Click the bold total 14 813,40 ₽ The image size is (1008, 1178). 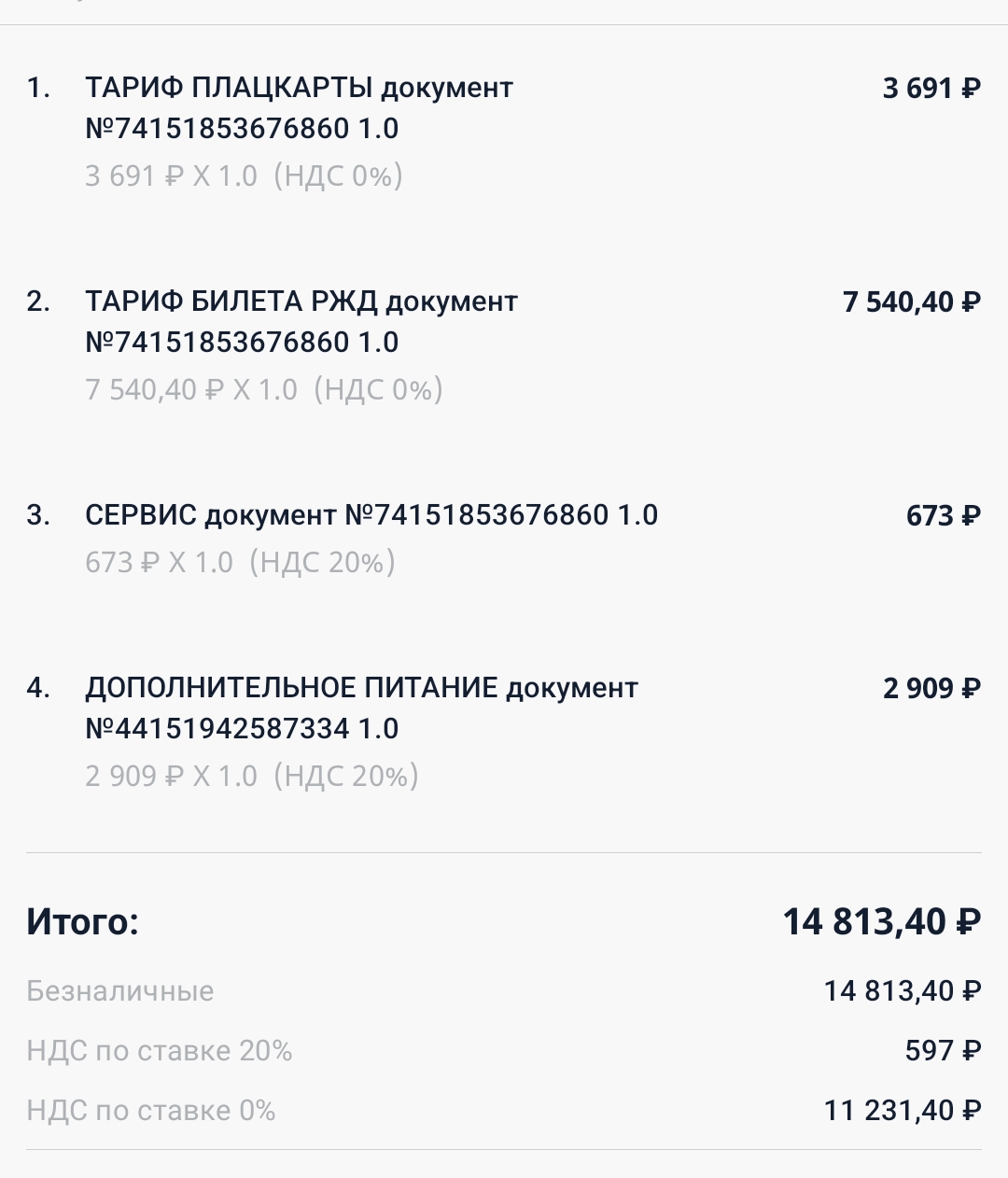click(x=881, y=922)
